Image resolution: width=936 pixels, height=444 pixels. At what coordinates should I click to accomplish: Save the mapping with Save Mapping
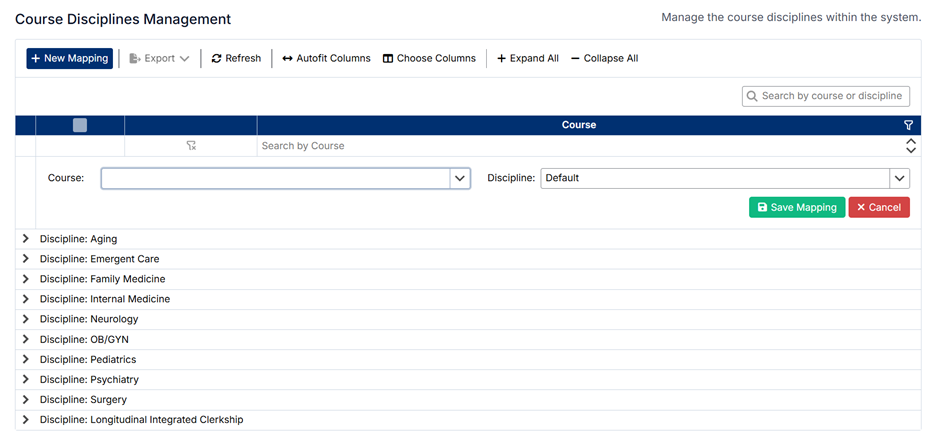click(x=796, y=207)
